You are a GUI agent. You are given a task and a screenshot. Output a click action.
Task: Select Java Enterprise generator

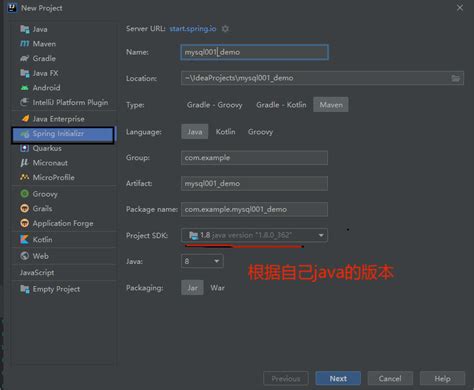pyautogui.click(x=64, y=119)
